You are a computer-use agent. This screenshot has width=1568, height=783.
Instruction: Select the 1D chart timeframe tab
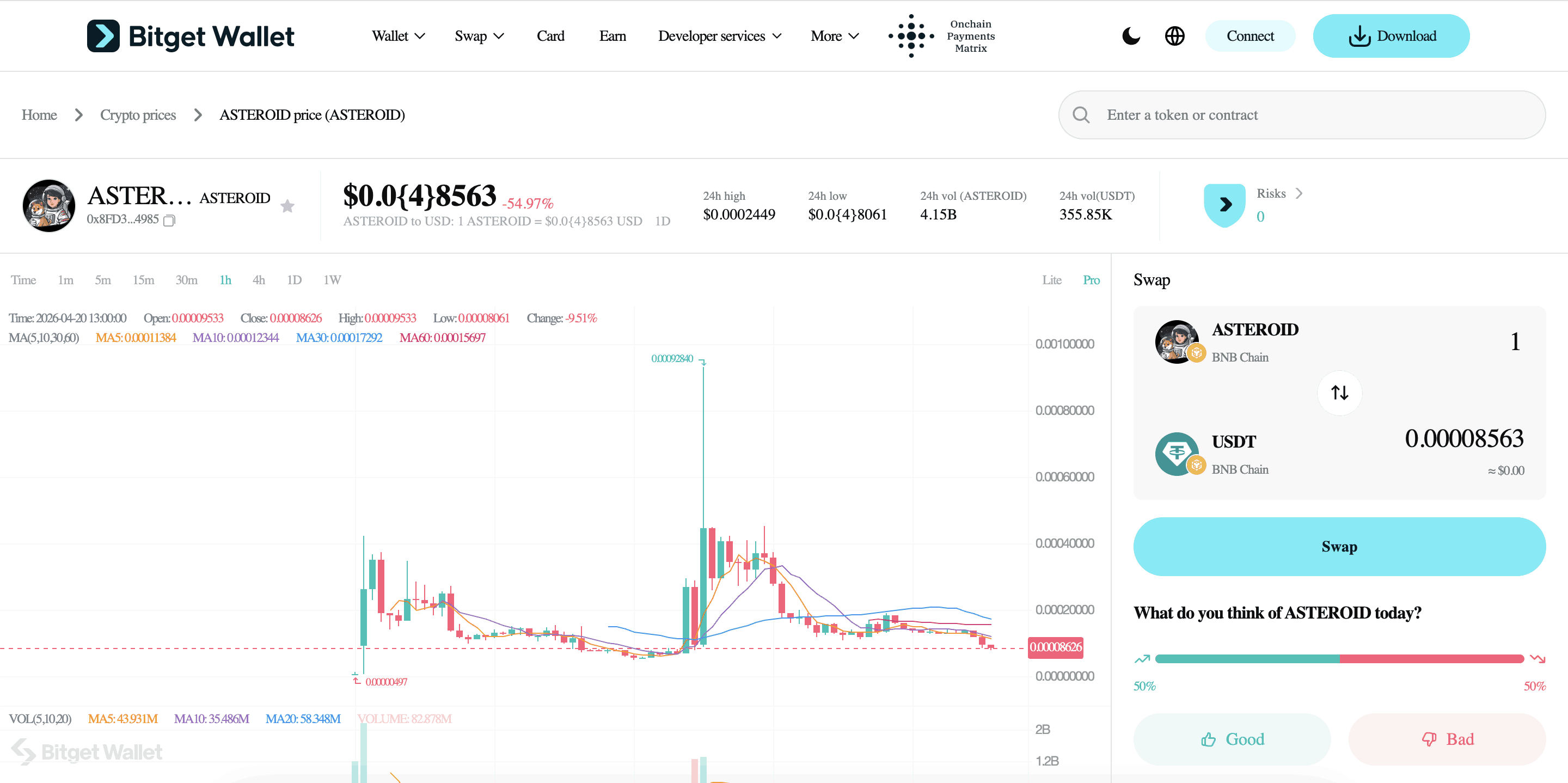pos(294,279)
